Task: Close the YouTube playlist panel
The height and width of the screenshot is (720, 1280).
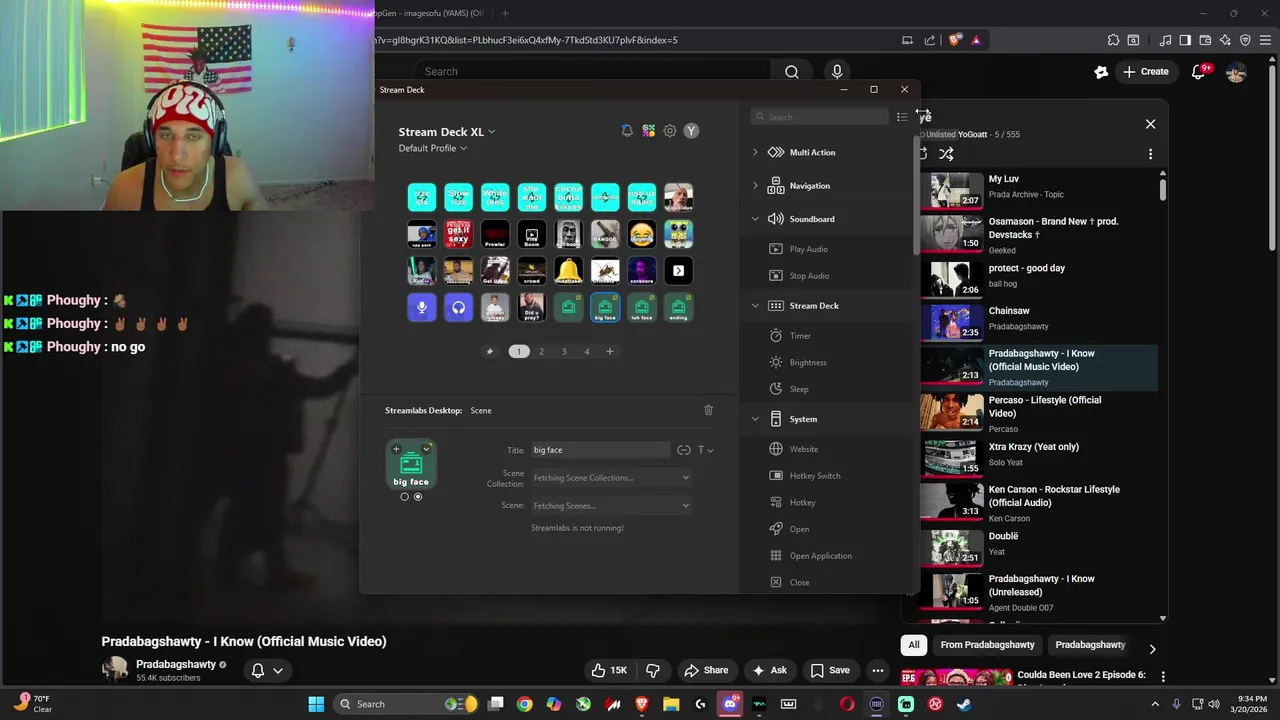Action: 1150,124
